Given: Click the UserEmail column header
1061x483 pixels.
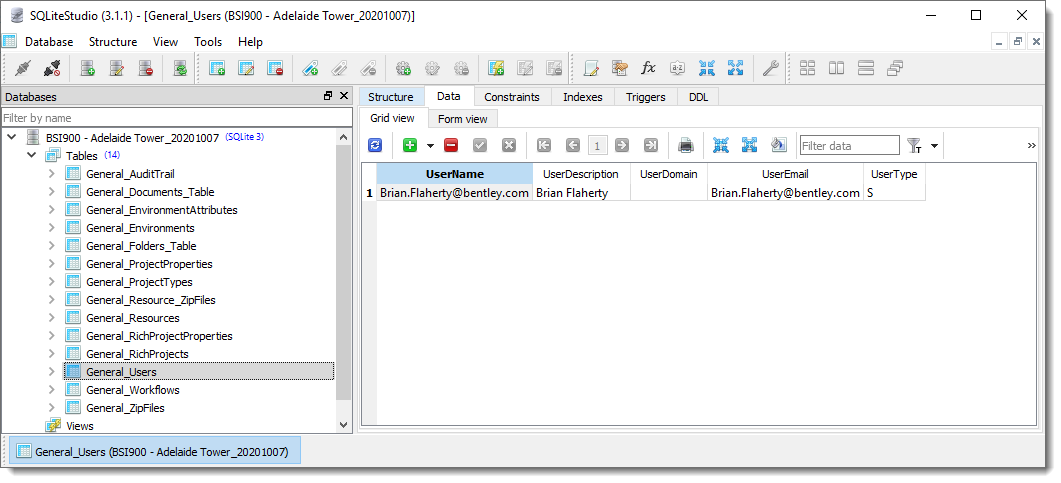Looking at the screenshot, I should point(785,174).
